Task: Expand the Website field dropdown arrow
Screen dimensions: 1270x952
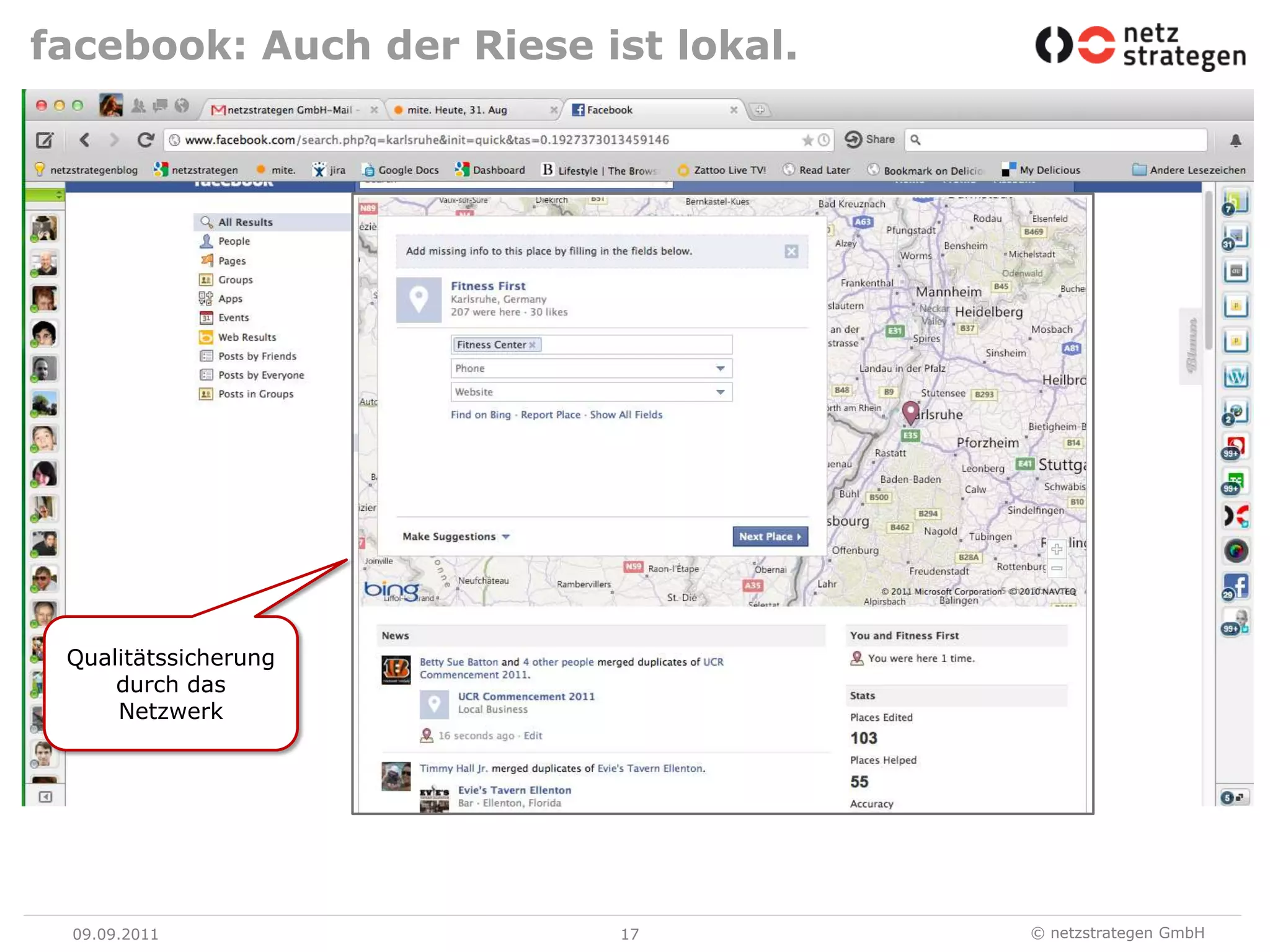Action: pyautogui.click(x=720, y=392)
